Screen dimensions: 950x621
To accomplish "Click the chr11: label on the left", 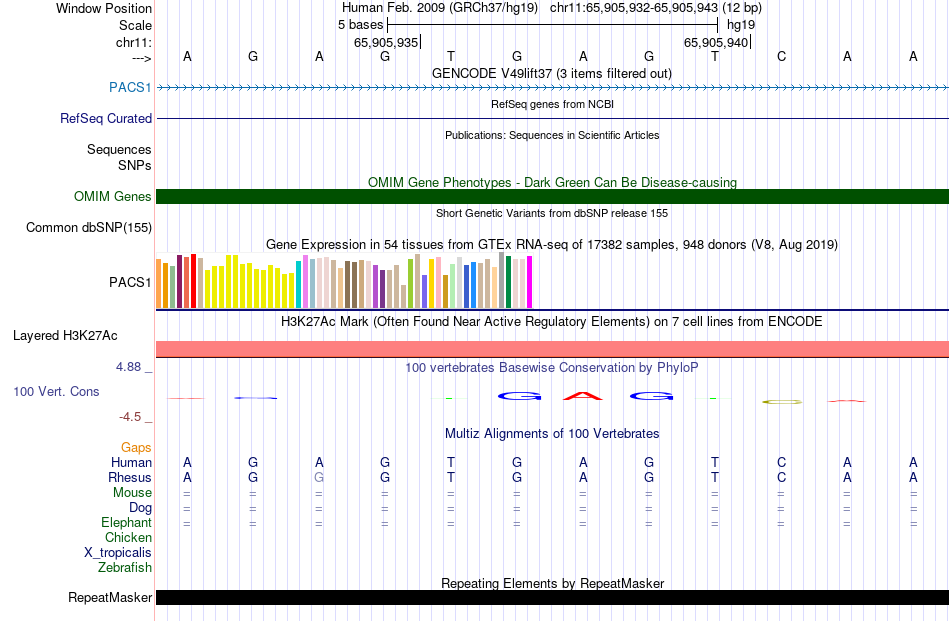I will point(133,42).
